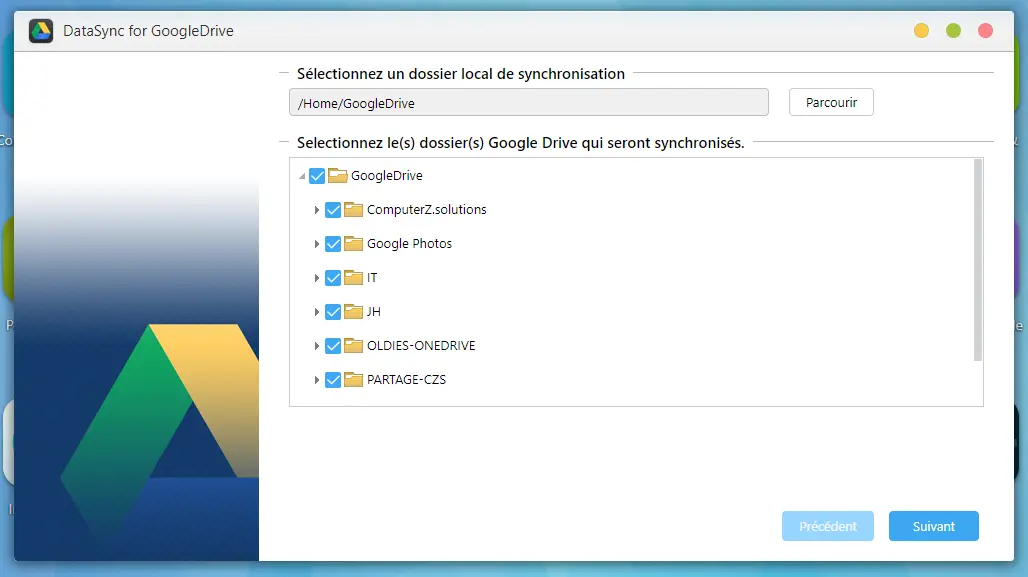Click the IT folder icon
The image size is (1028, 577).
pos(354,277)
